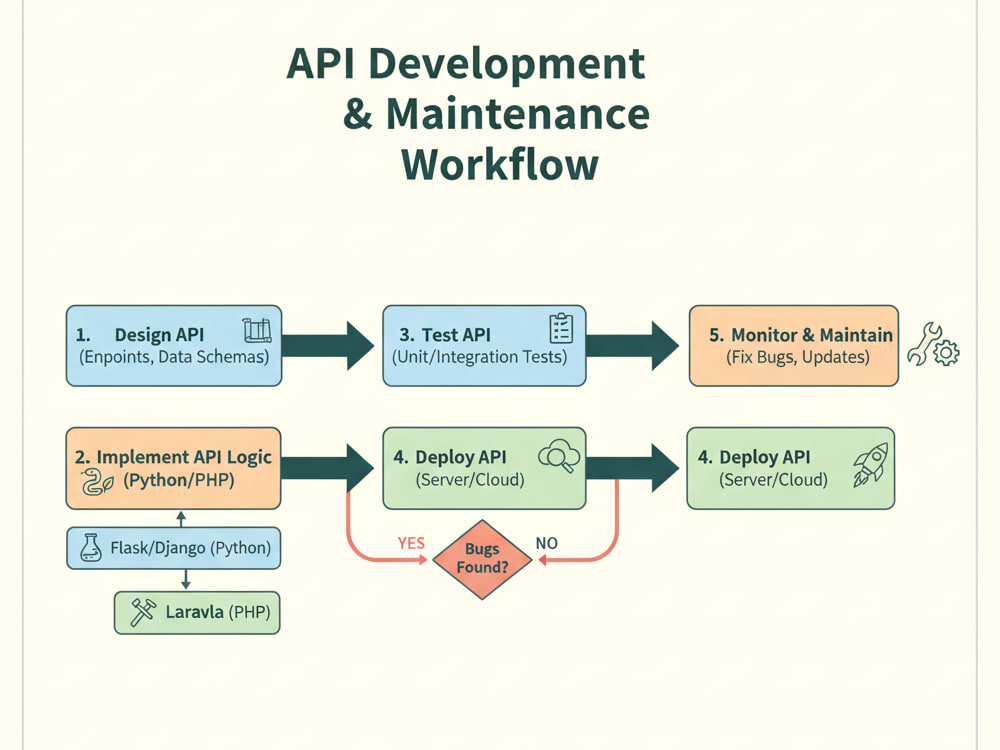Click '3. Test API' heading text
1000x750 pixels.
pos(445,335)
